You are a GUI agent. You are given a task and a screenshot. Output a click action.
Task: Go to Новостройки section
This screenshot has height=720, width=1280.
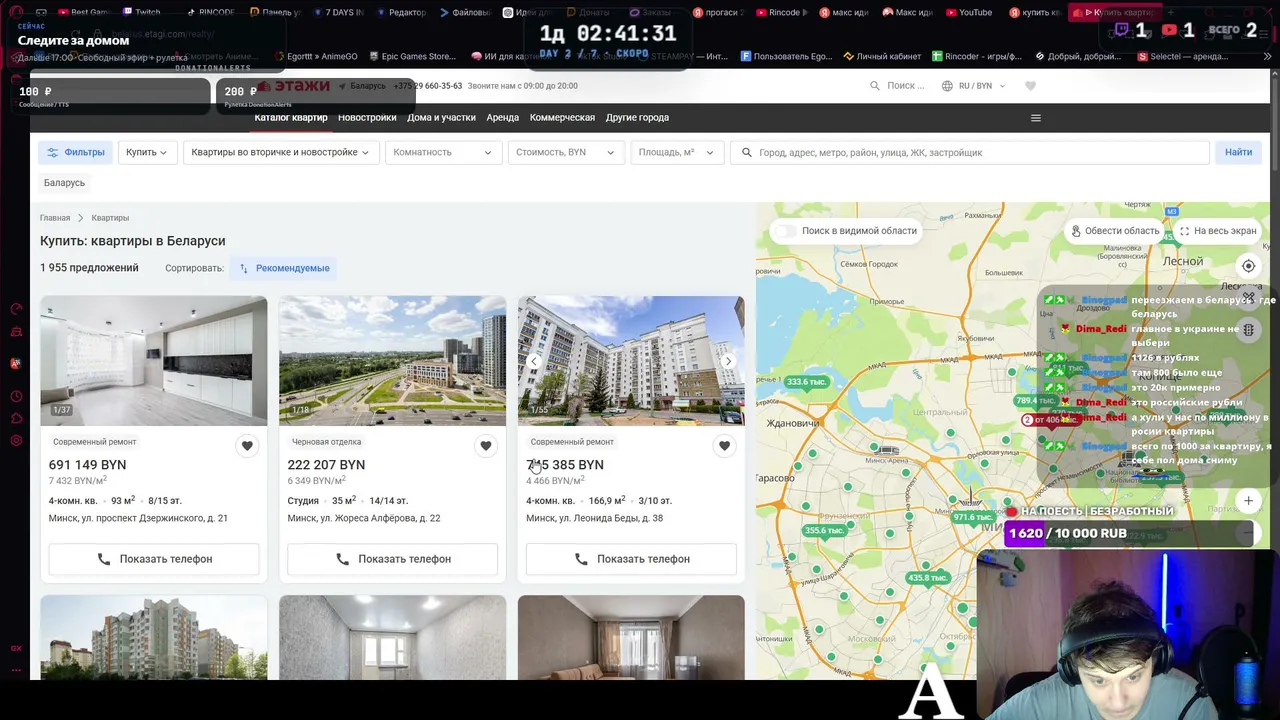367,118
